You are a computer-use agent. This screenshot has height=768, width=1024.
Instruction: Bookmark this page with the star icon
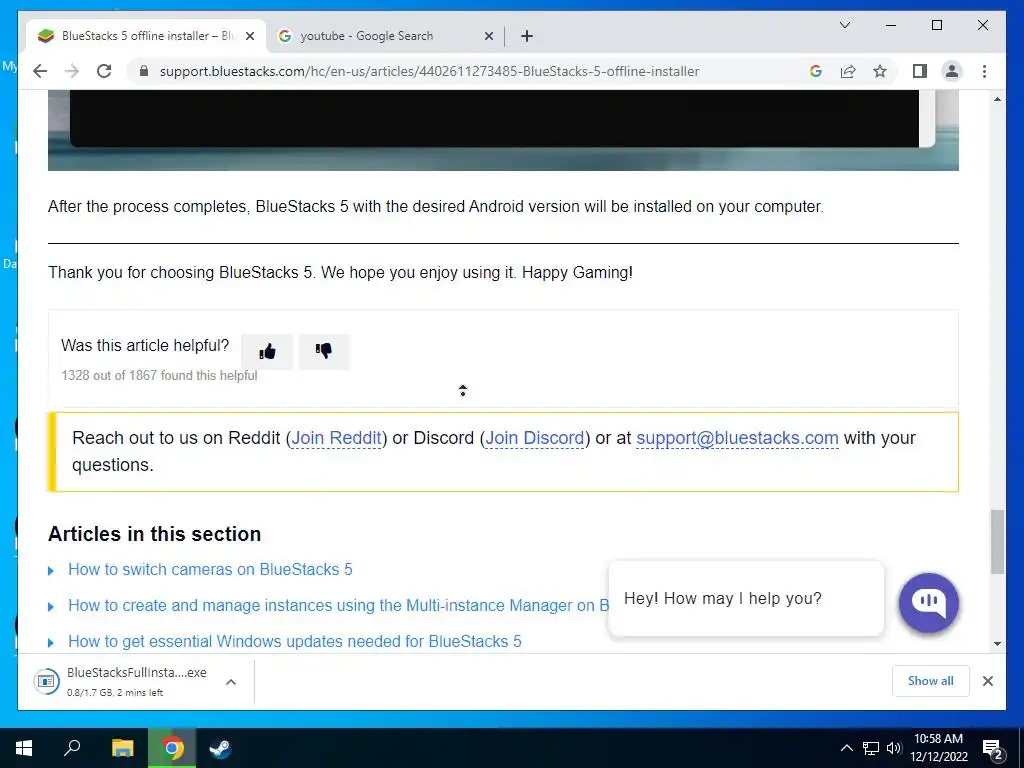coord(880,71)
